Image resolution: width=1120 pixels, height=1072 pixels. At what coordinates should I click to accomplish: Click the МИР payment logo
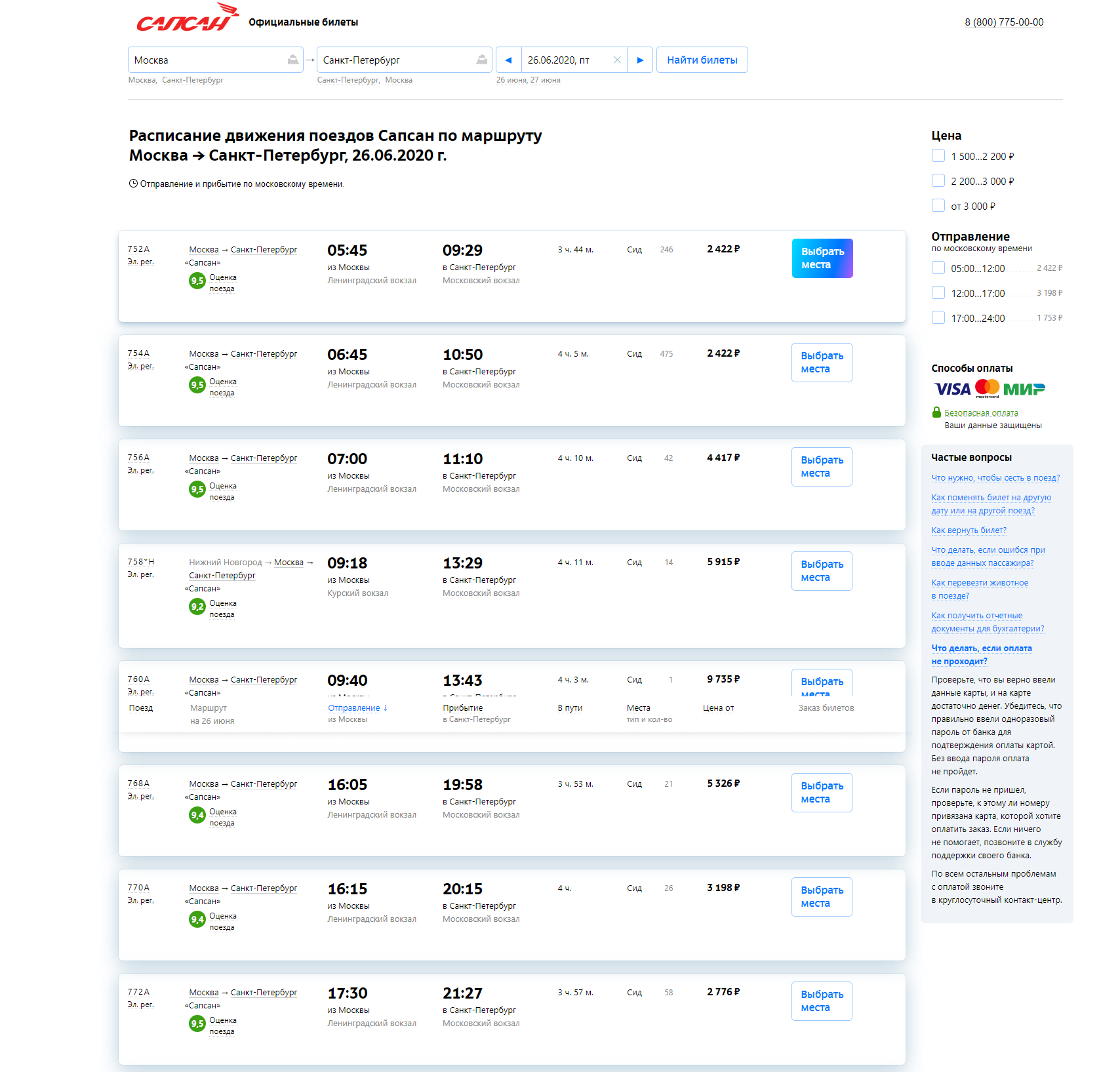click(1024, 389)
